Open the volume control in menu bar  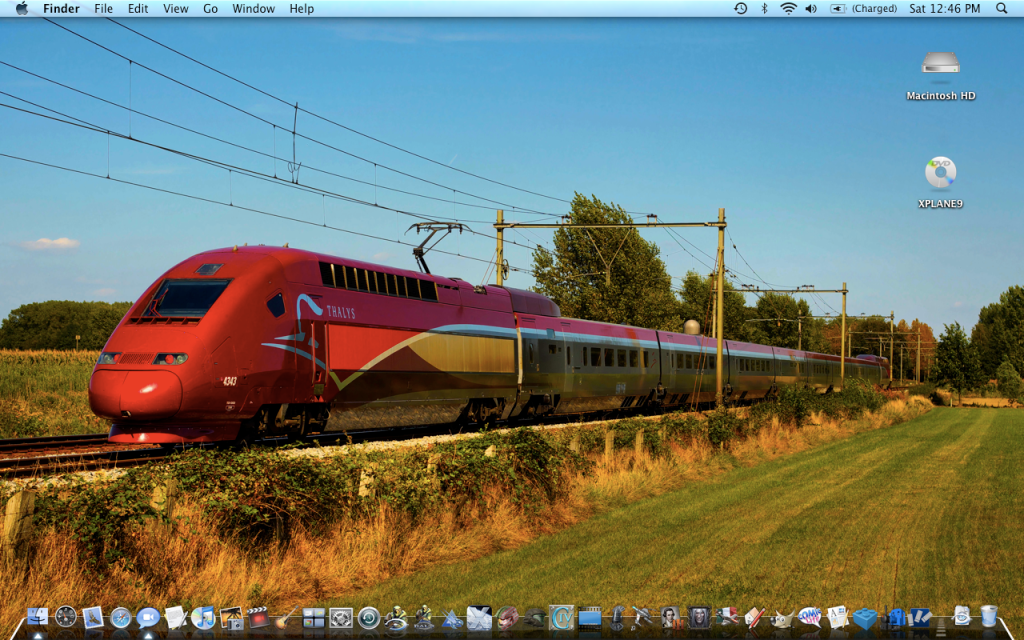(x=811, y=8)
